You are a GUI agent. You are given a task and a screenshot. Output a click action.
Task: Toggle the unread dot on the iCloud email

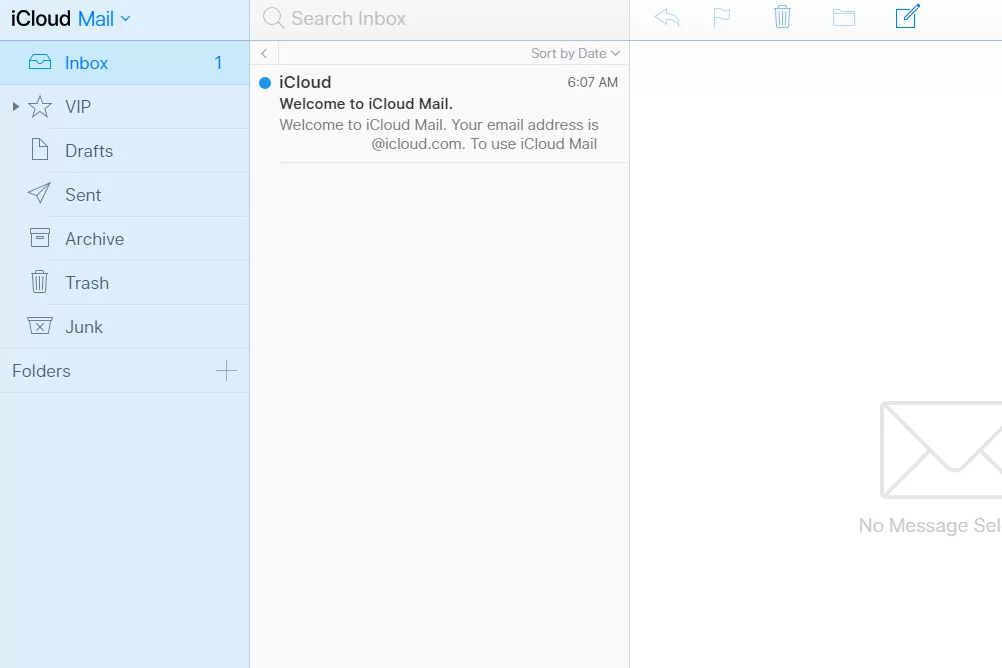click(264, 84)
